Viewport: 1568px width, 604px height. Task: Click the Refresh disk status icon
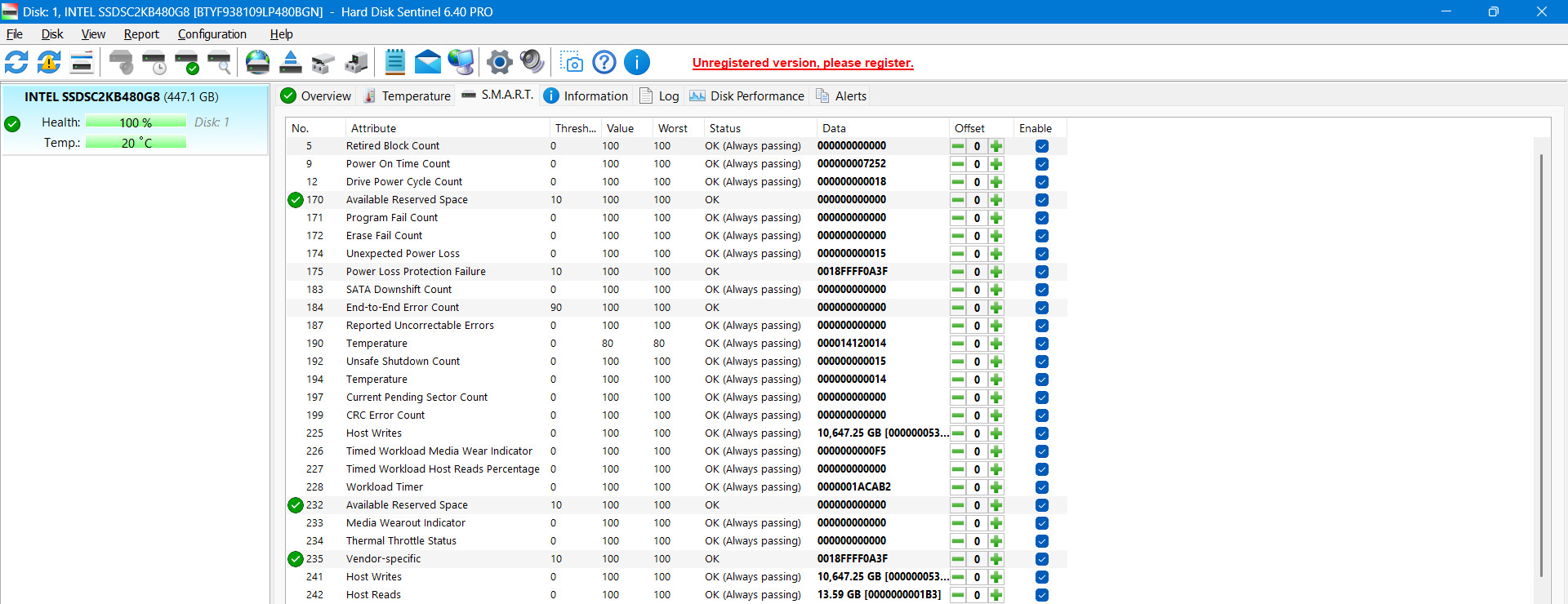pyautogui.click(x=16, y=62)
